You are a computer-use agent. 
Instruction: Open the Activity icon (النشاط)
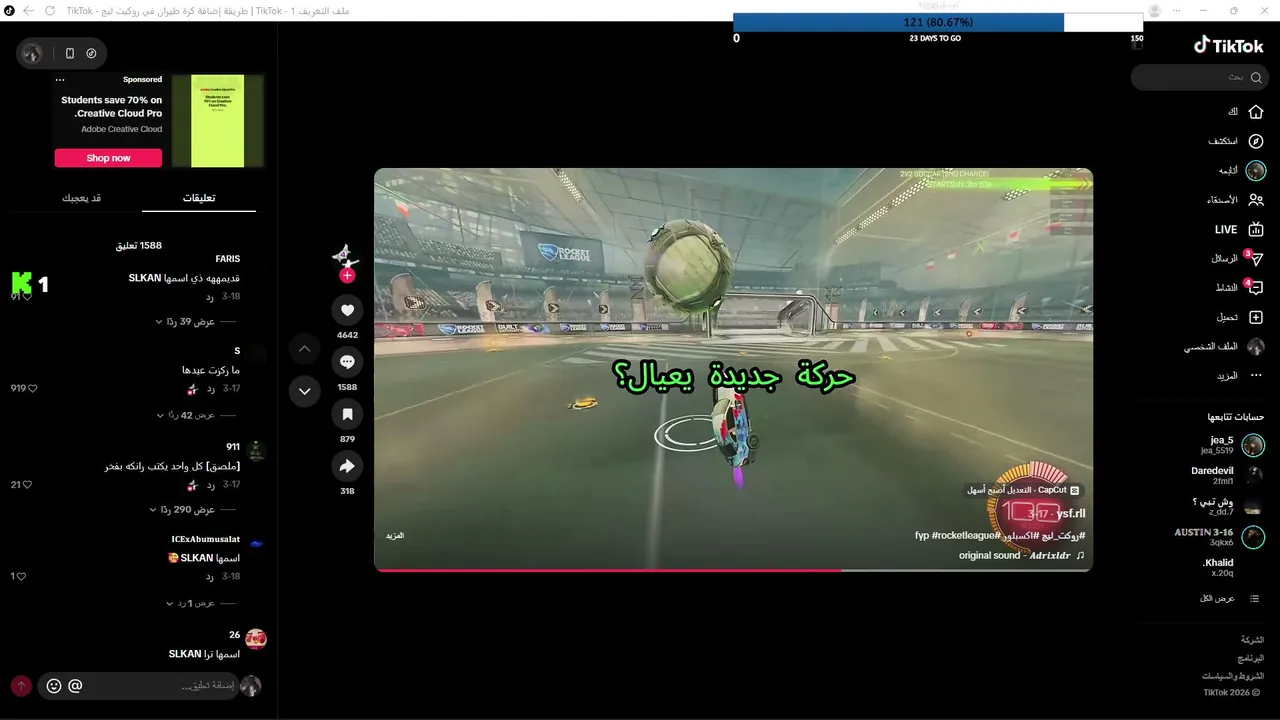[1256, 288]
